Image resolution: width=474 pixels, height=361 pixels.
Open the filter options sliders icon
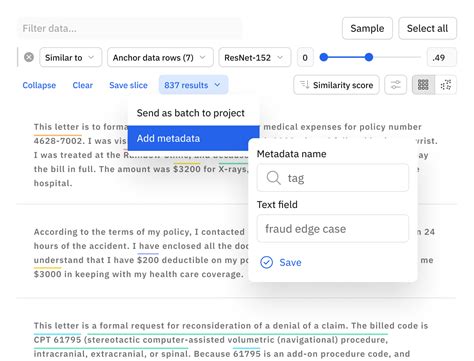(395, 85)
